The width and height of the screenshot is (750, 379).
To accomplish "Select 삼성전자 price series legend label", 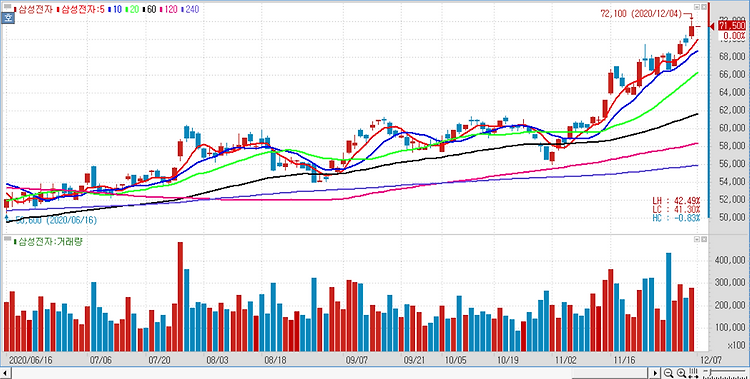I will click(34, 9).
